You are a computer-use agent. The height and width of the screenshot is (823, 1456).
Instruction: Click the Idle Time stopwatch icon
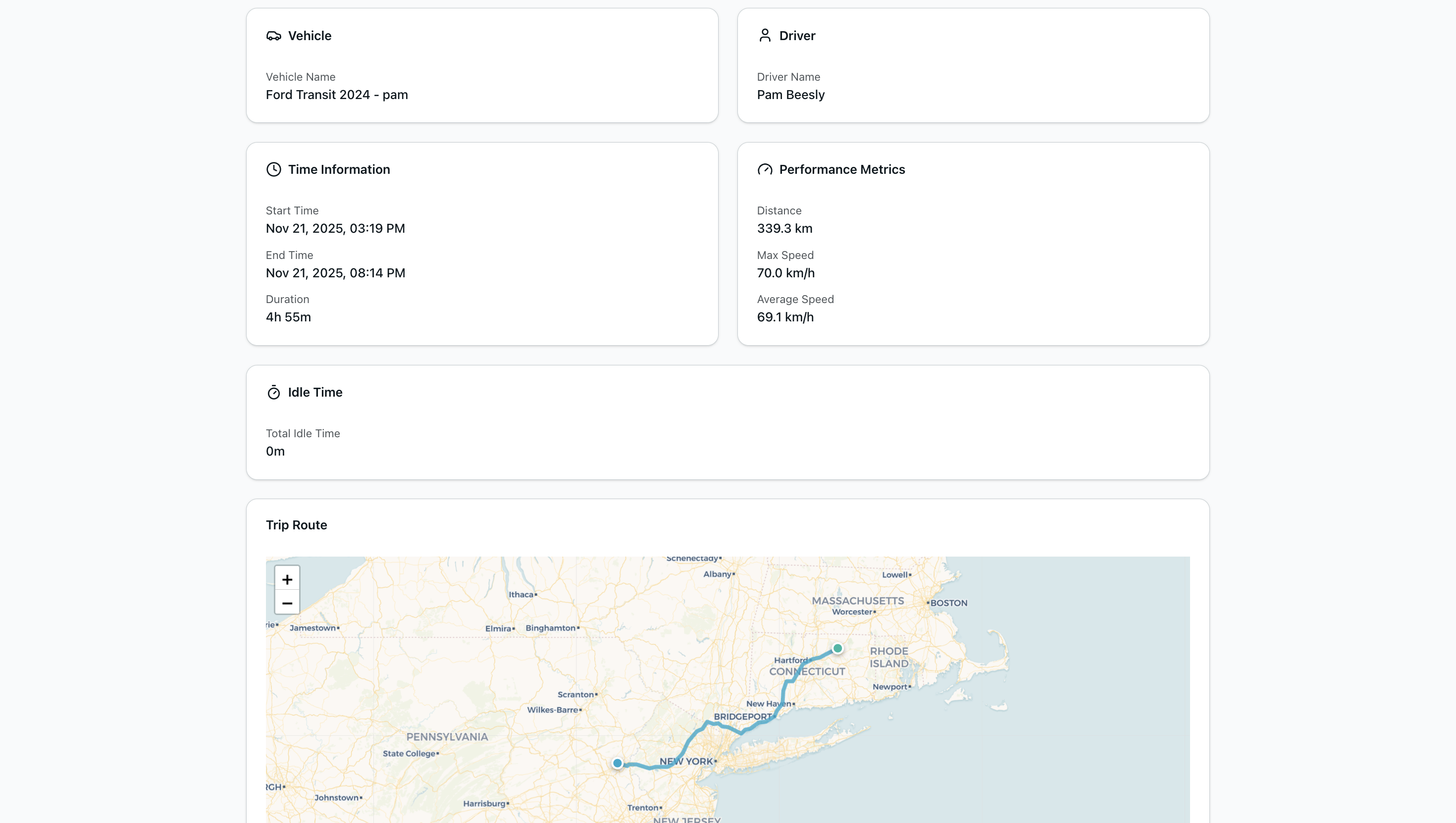(x=273, y=392)
